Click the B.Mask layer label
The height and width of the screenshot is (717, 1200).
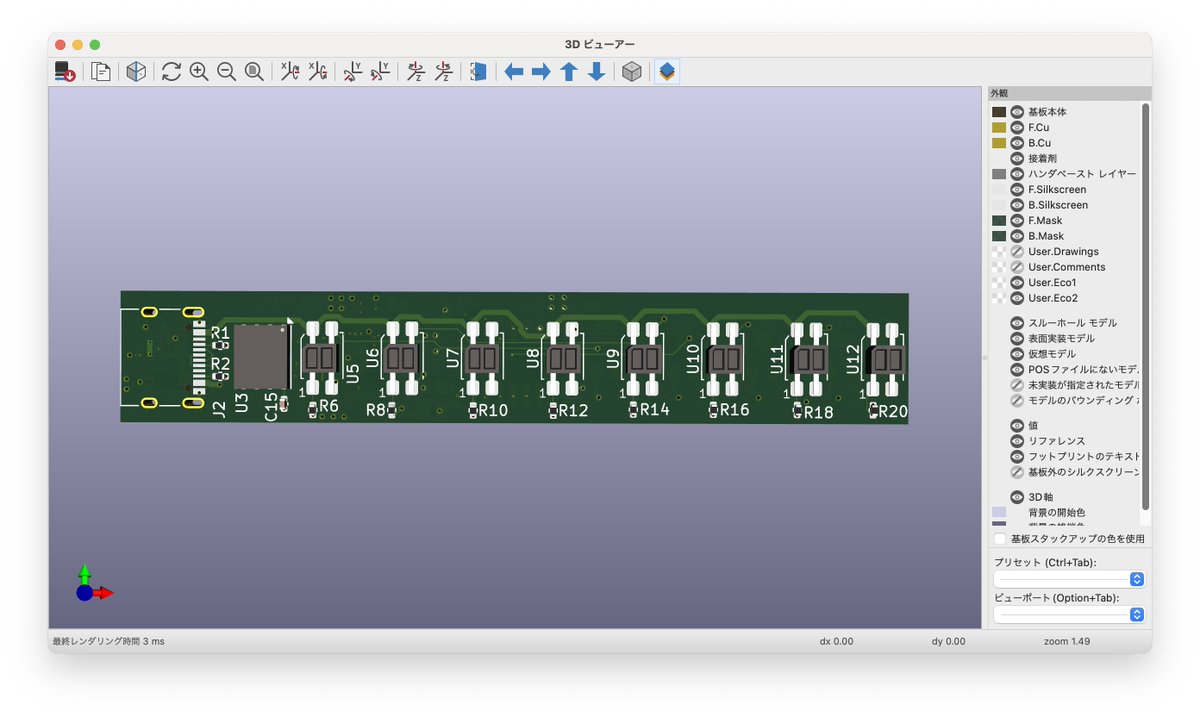coord(1045,236)
